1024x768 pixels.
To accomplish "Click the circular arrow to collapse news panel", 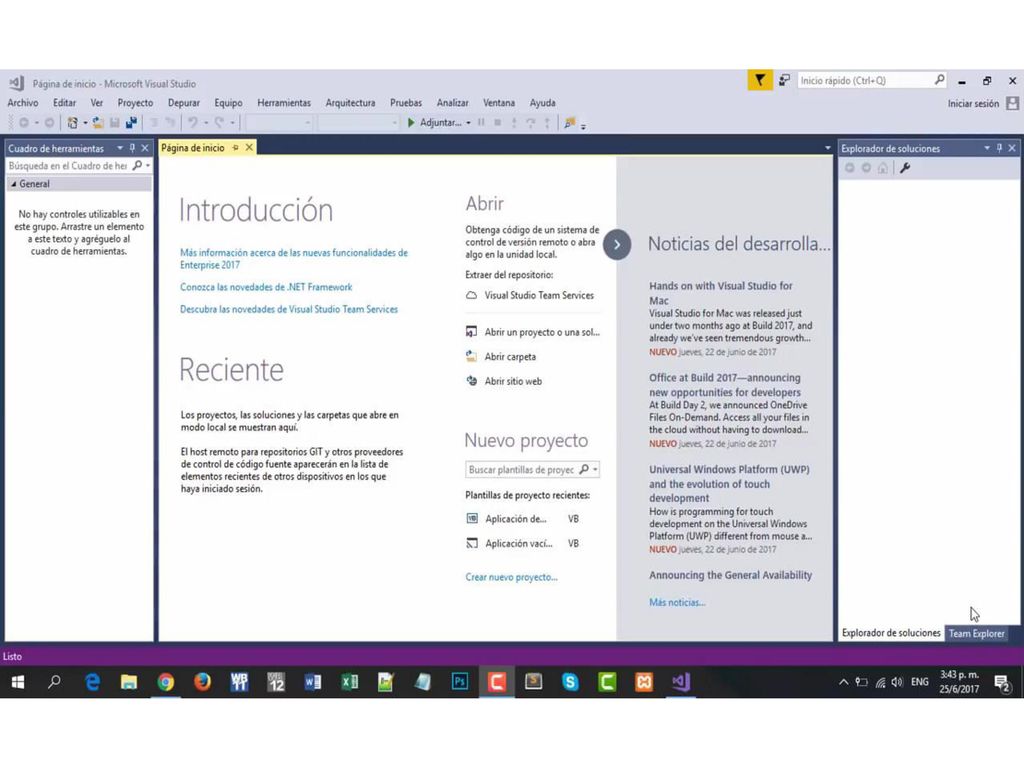I will click(616, 245).
